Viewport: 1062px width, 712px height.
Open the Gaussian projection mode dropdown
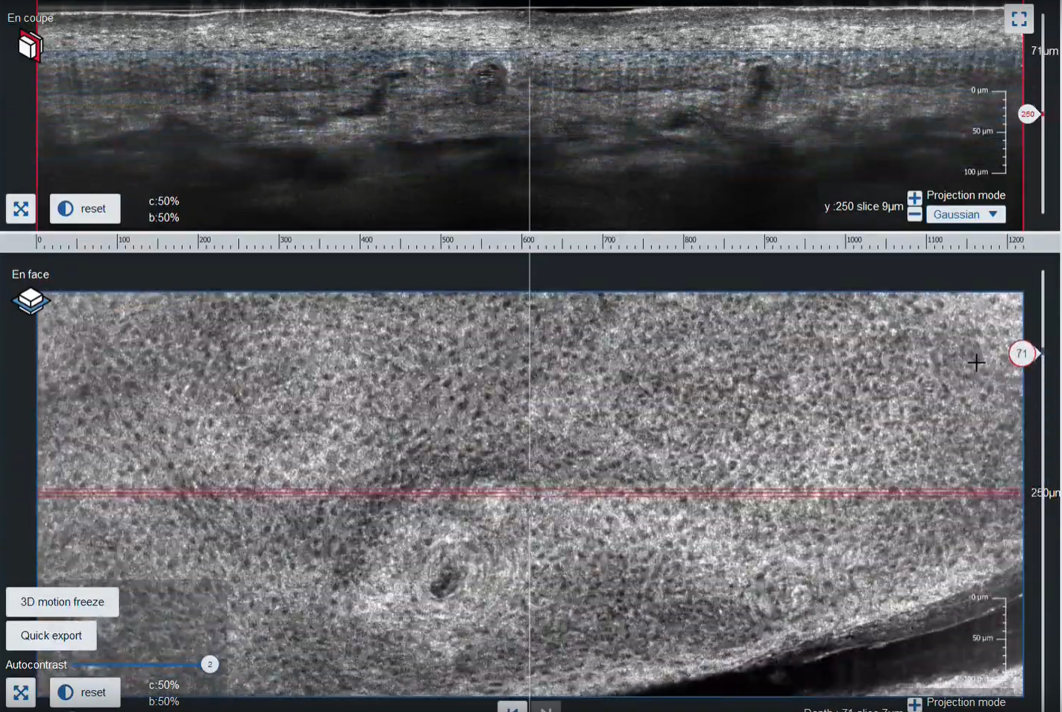(965, 214)
